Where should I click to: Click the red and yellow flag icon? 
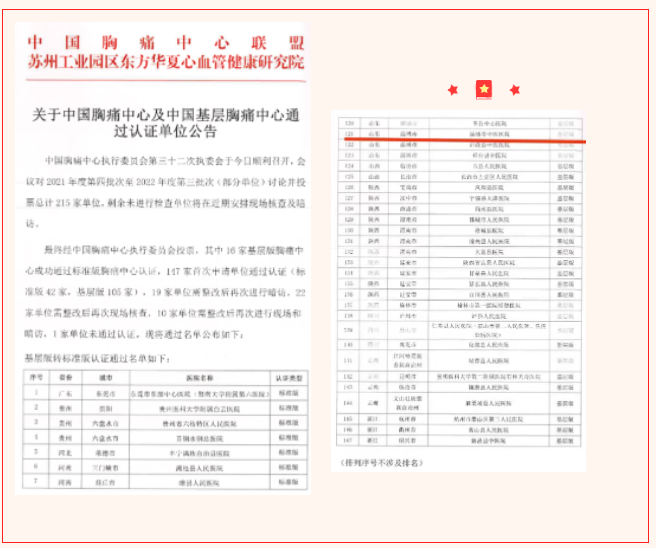click(484, 90)
